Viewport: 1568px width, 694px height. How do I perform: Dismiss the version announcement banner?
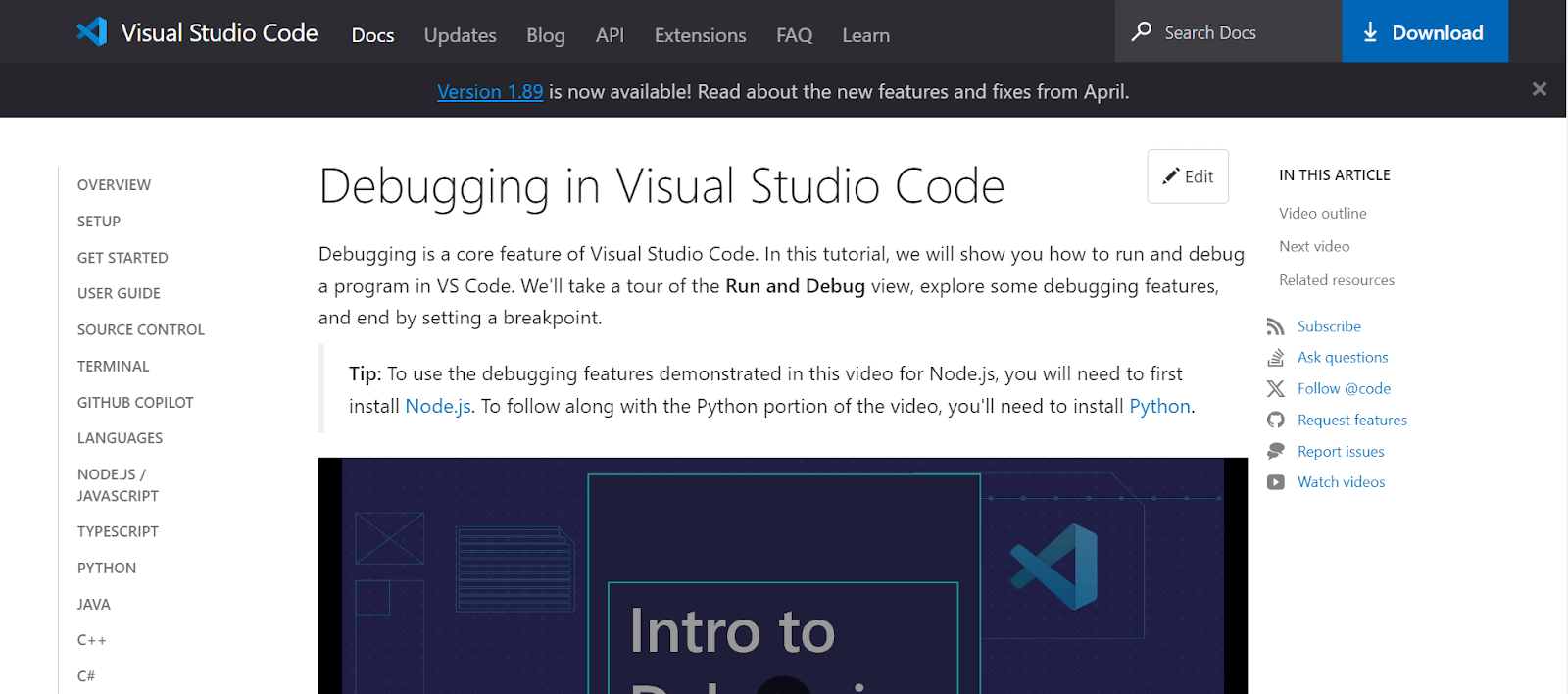pos(1539,89)
